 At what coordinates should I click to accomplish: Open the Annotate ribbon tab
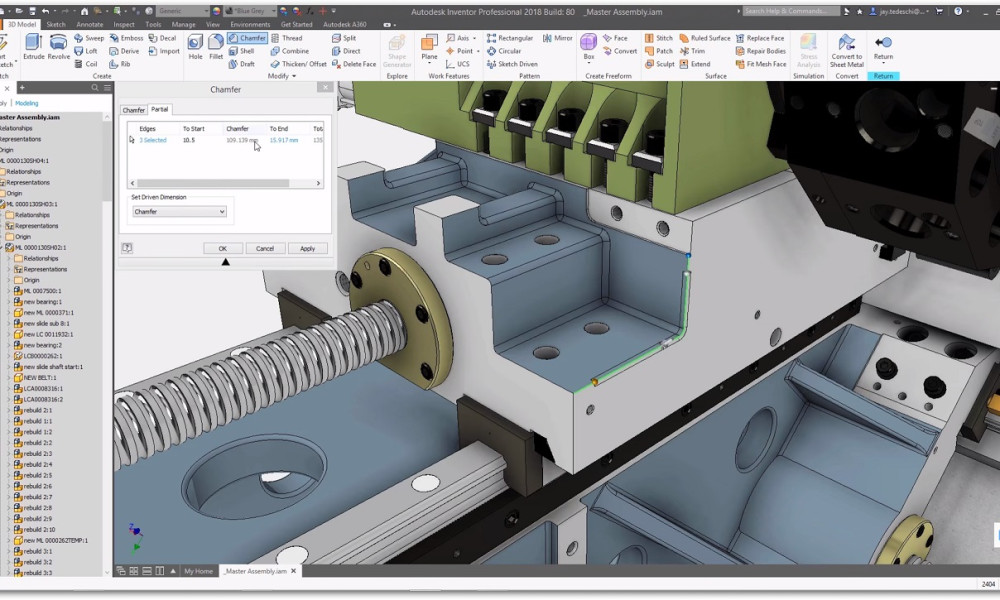tap(89, 24)
